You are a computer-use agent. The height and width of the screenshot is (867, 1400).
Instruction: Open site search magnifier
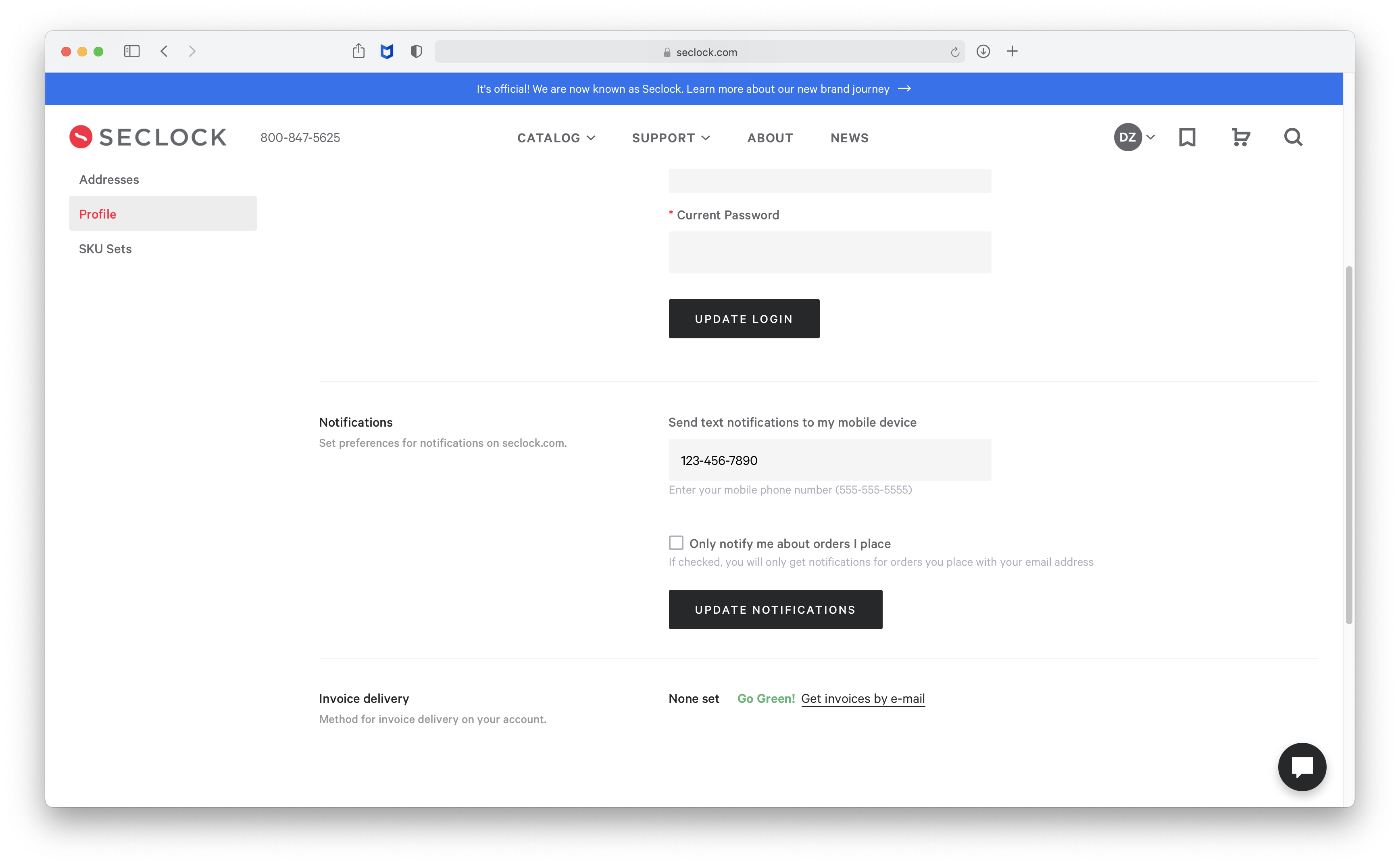1293,137
